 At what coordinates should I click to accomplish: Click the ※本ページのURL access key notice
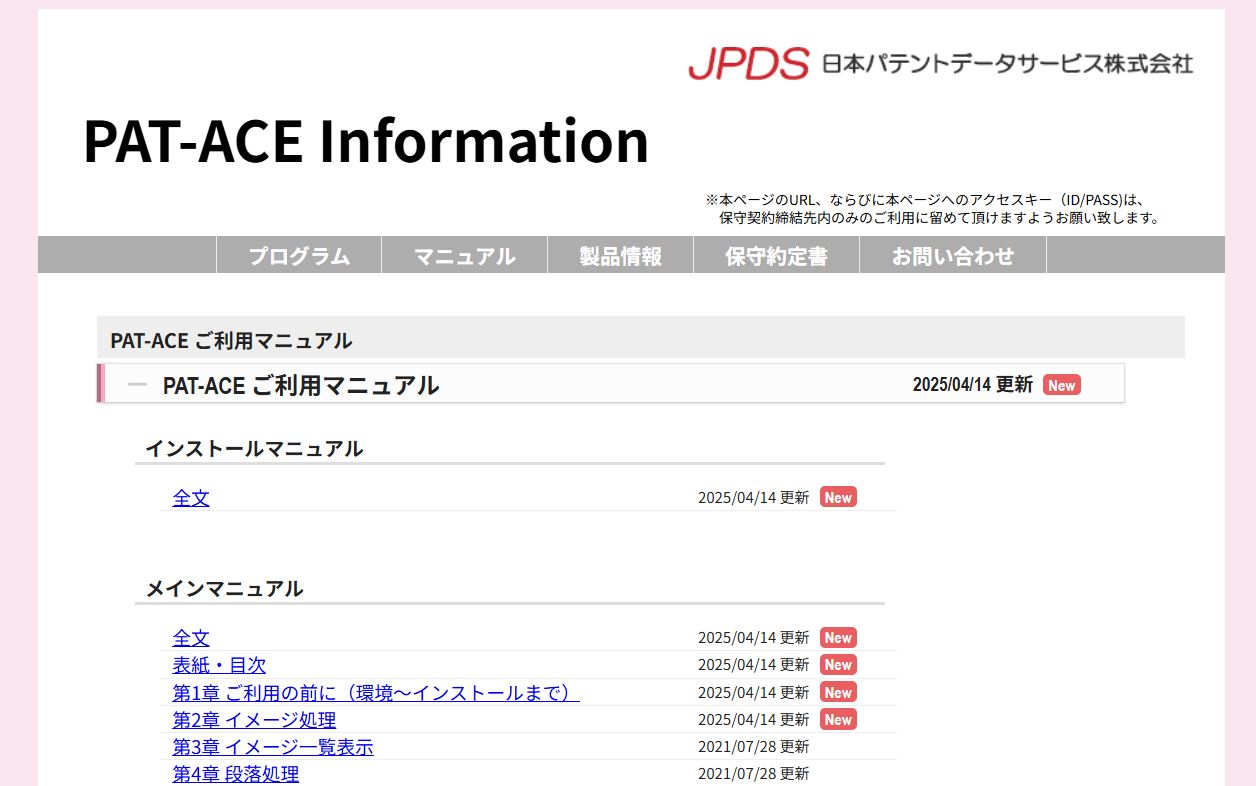[932, 208]
